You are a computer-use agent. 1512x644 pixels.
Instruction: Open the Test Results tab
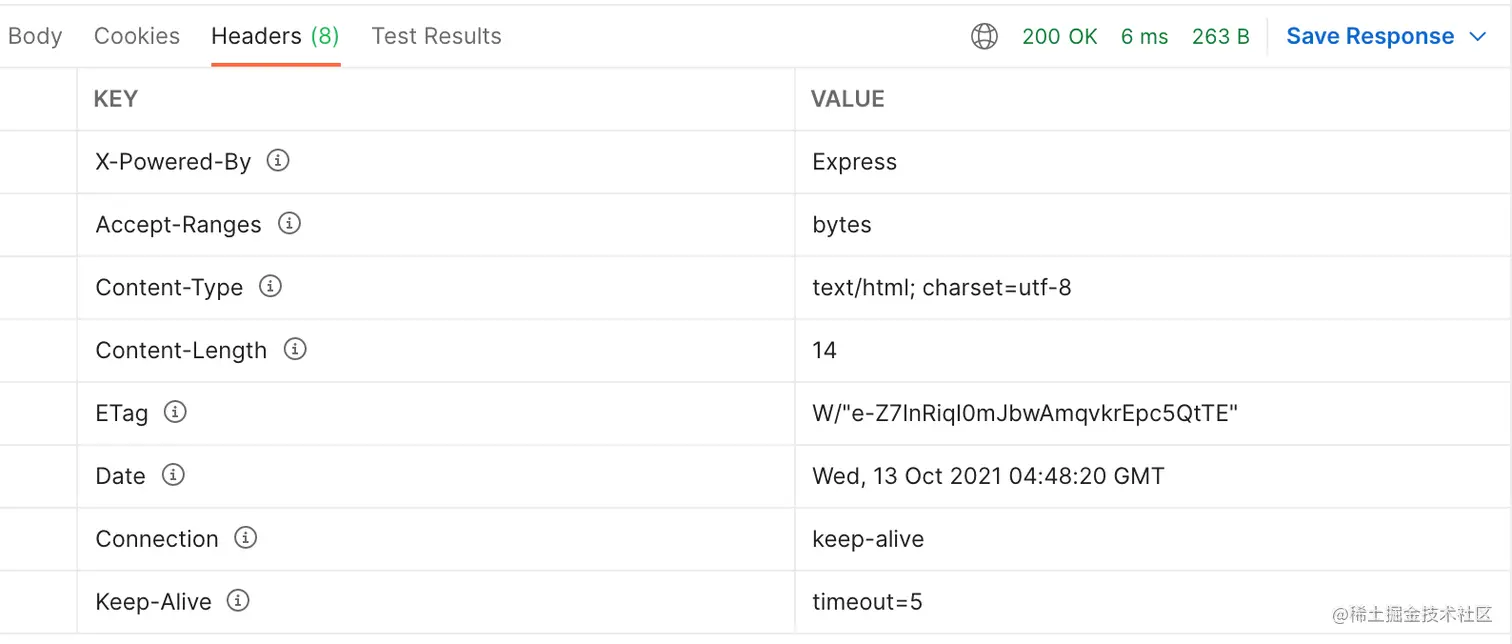tap(436, 37)
